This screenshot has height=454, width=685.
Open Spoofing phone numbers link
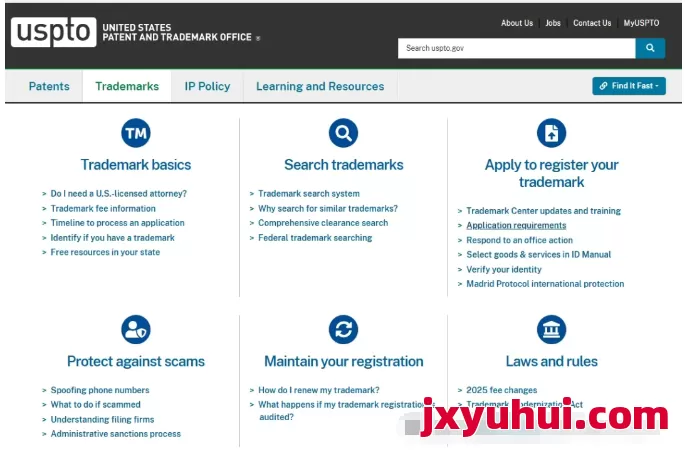coord(100,390)
